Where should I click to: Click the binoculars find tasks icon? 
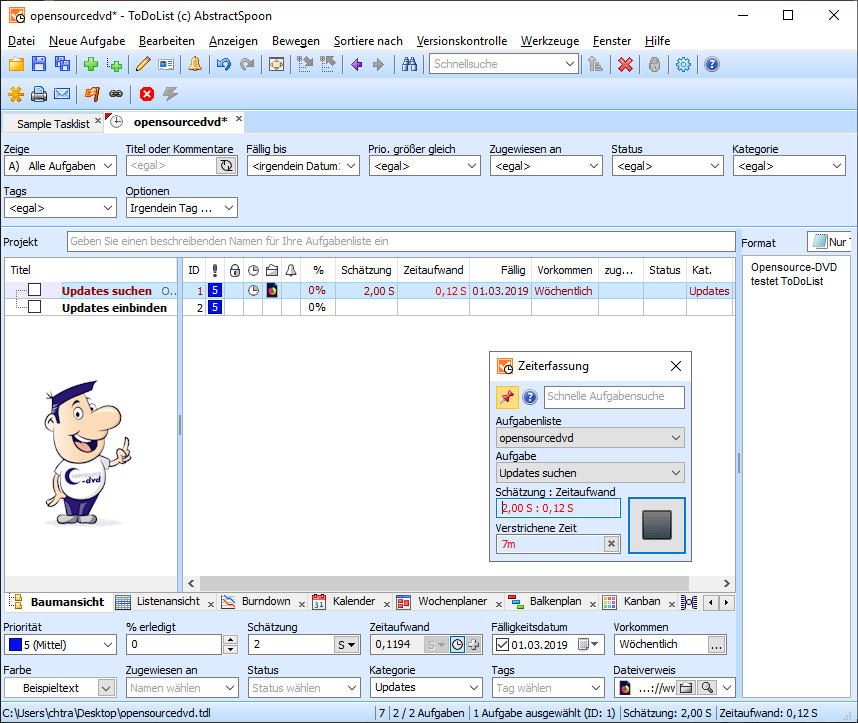409,64
